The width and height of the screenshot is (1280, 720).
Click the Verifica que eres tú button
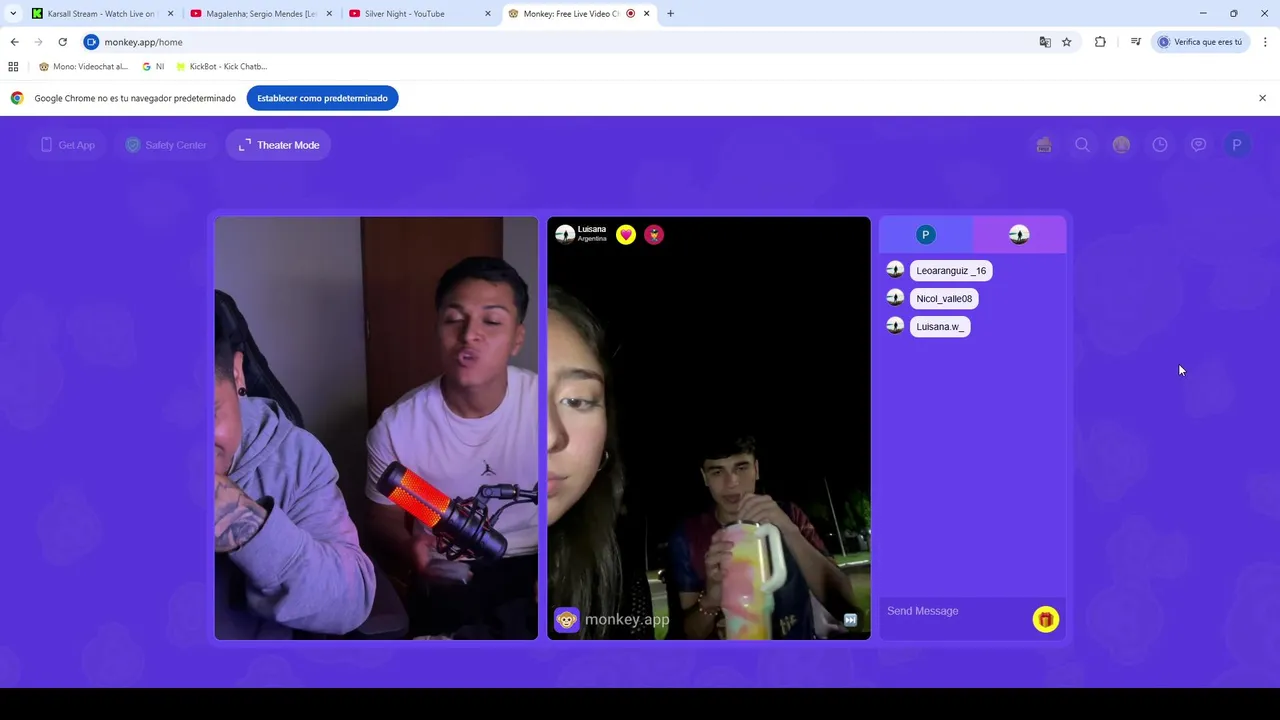coord(1200,42)
